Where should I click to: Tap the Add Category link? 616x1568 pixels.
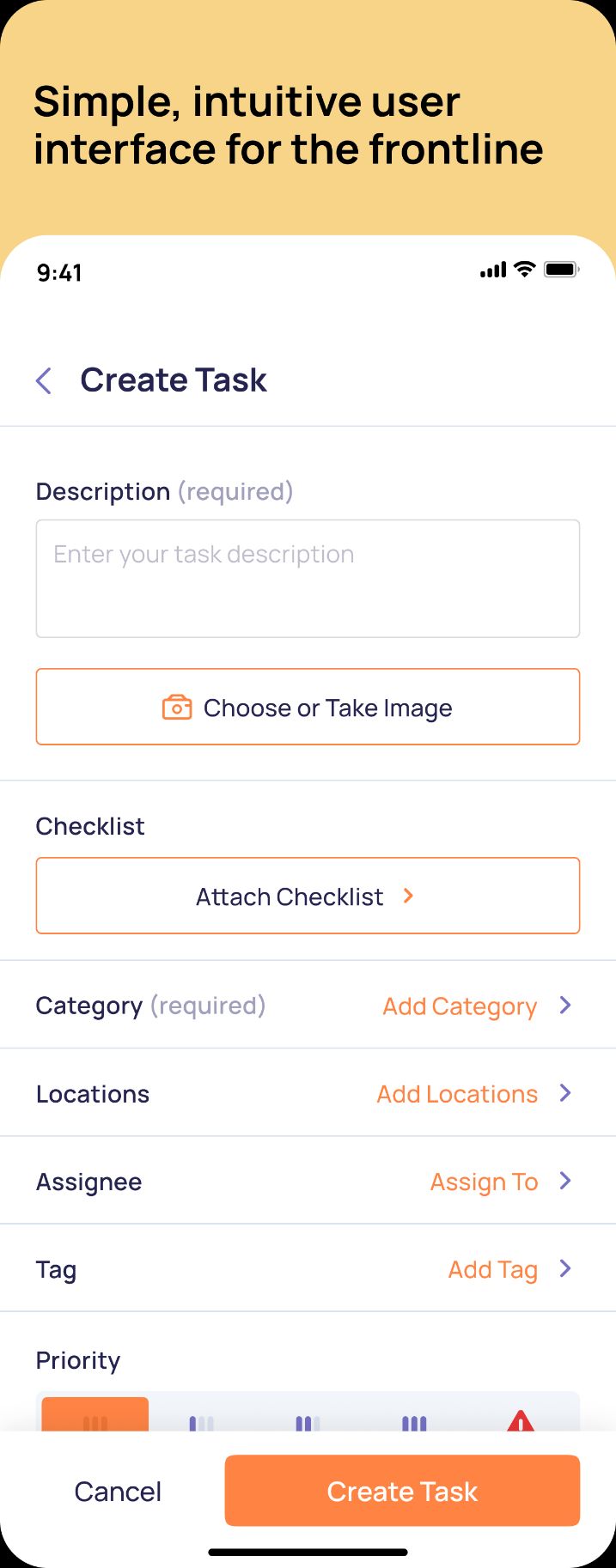460,1006
